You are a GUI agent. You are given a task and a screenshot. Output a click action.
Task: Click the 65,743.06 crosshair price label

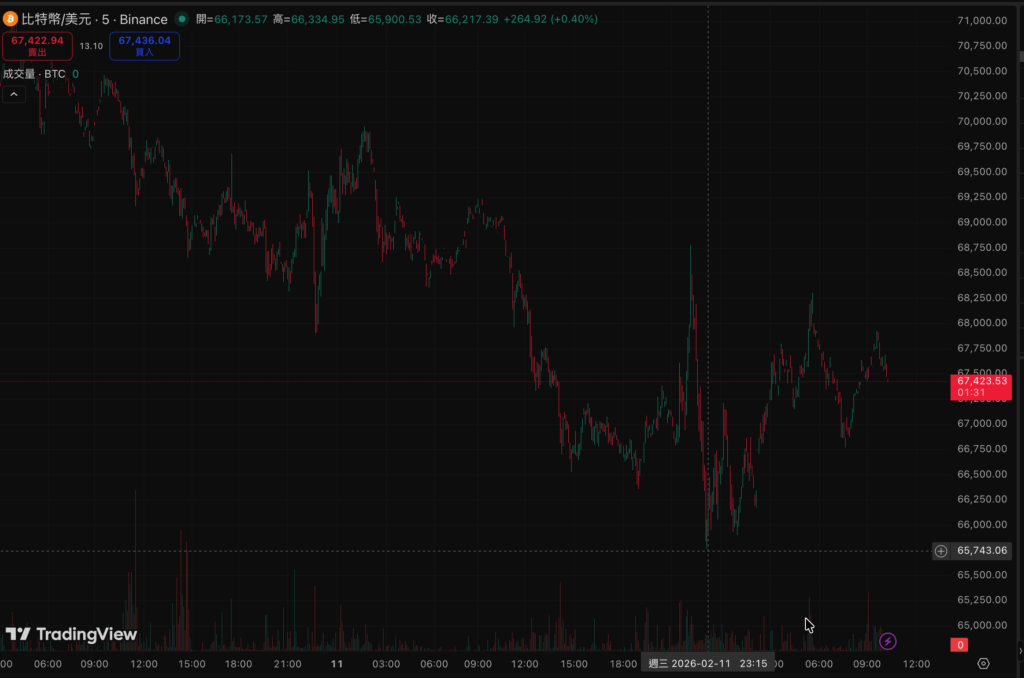point(982,551)
